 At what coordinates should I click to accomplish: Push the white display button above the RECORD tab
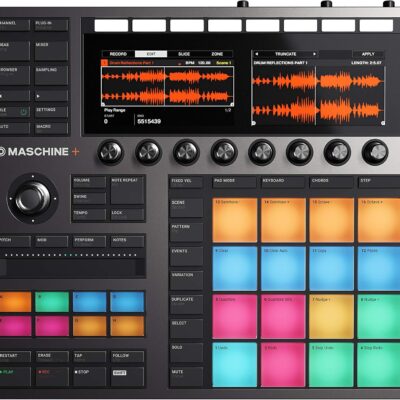[x=111, y=25]
